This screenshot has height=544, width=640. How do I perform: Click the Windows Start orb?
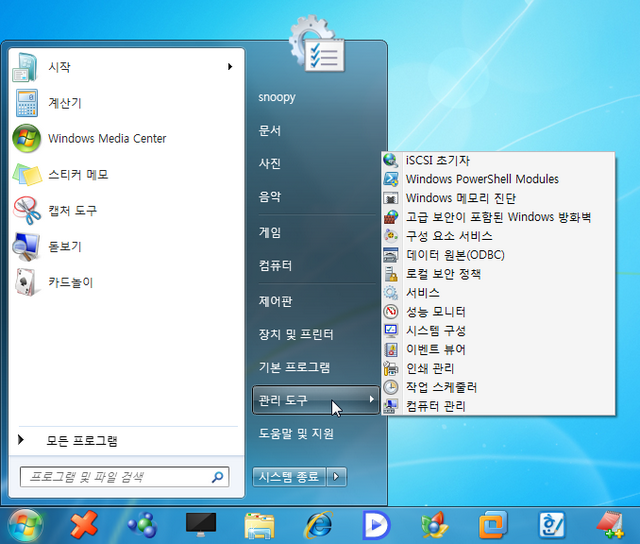point(25,526)
